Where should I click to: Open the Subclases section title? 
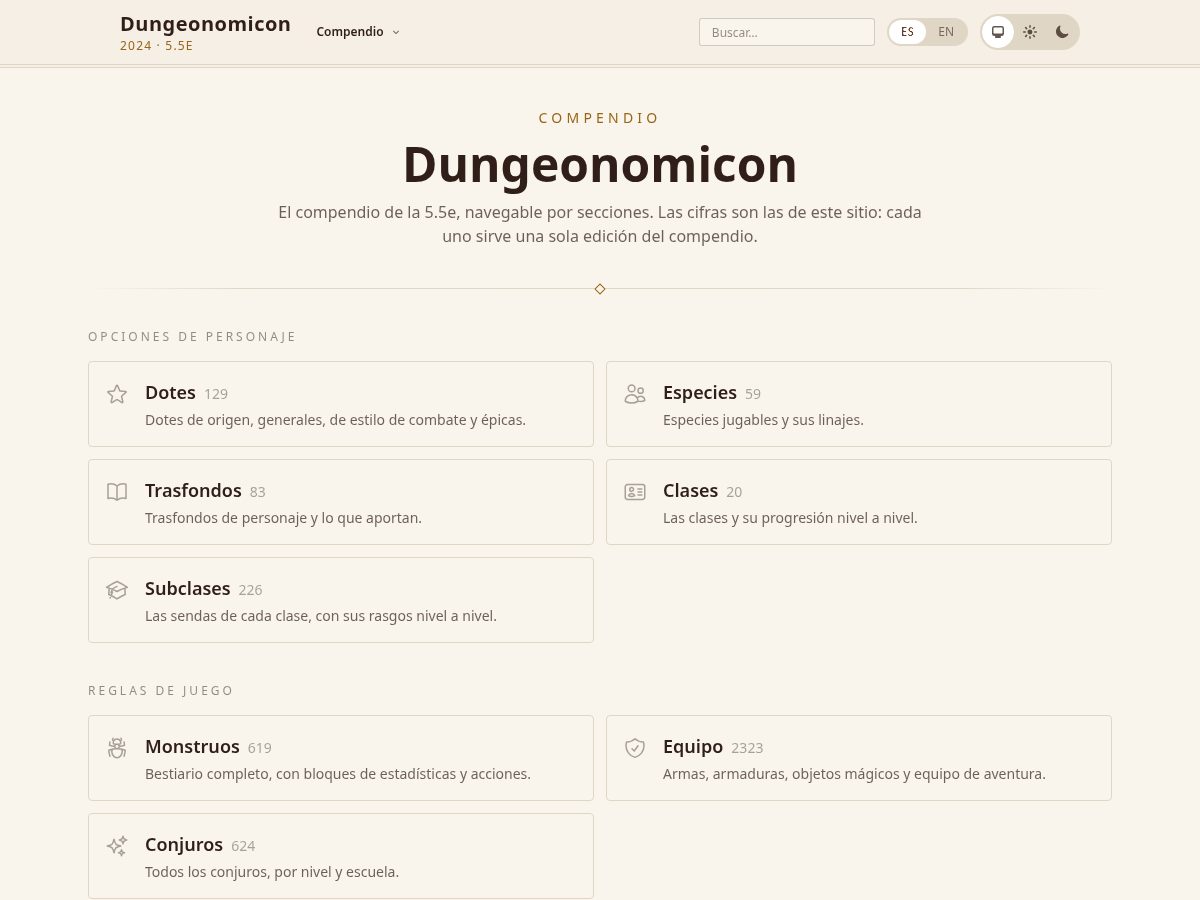188,589
